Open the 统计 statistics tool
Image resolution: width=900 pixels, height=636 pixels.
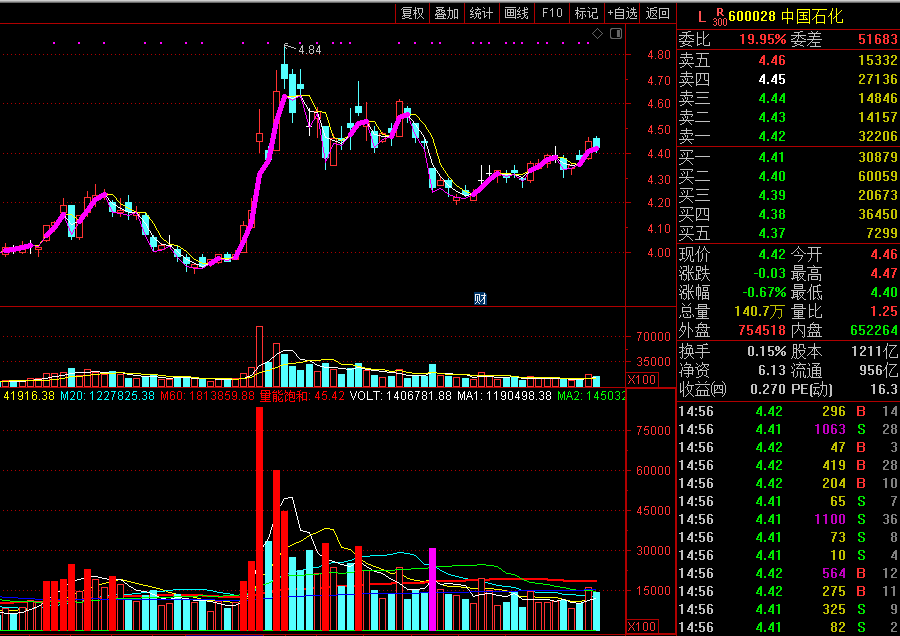[x=481, y=13]
